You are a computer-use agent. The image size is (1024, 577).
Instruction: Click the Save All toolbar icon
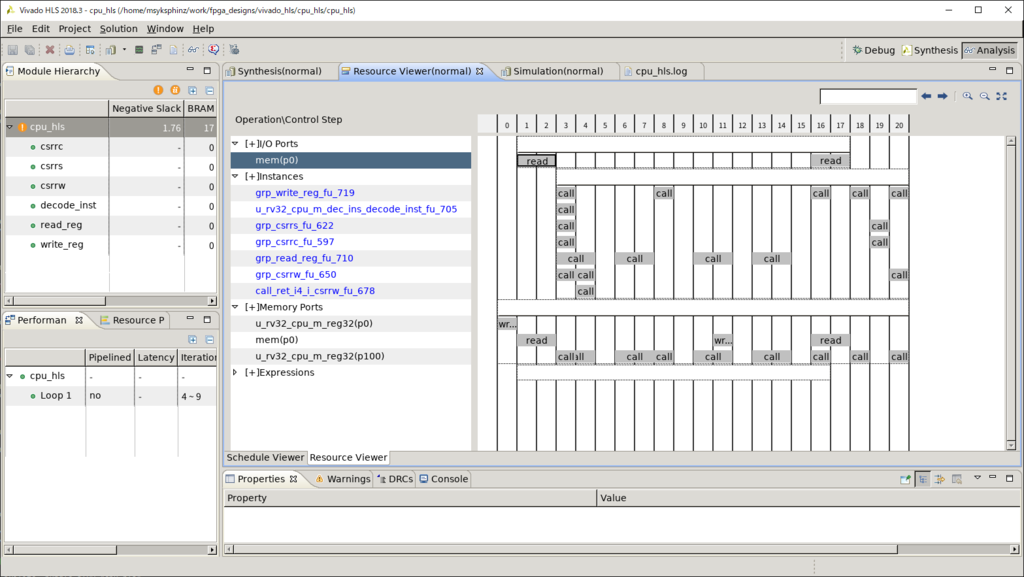(x=29, y=50)
